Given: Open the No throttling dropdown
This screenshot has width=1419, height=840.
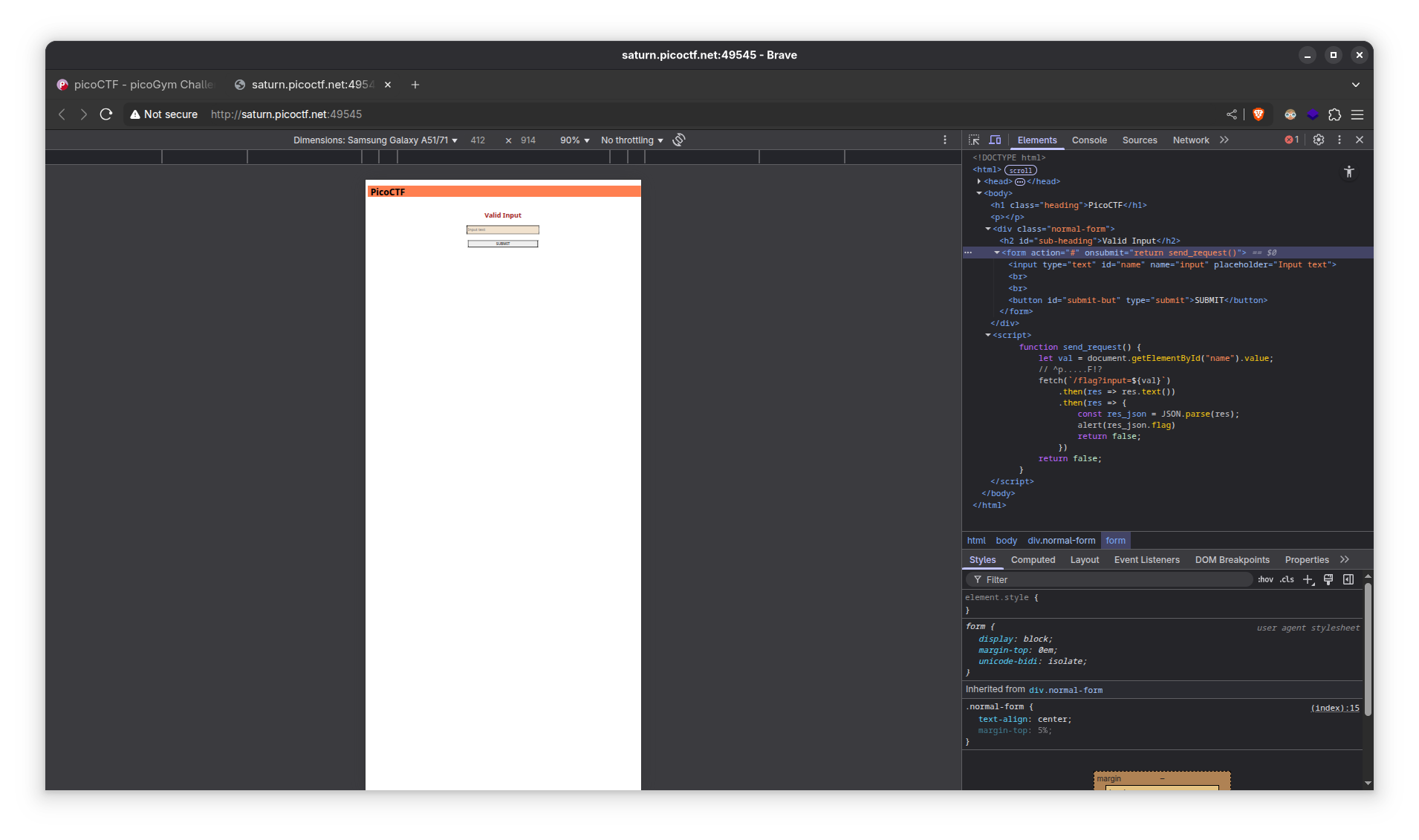Looking at the screenshot, I should click(x=631, y=140).
